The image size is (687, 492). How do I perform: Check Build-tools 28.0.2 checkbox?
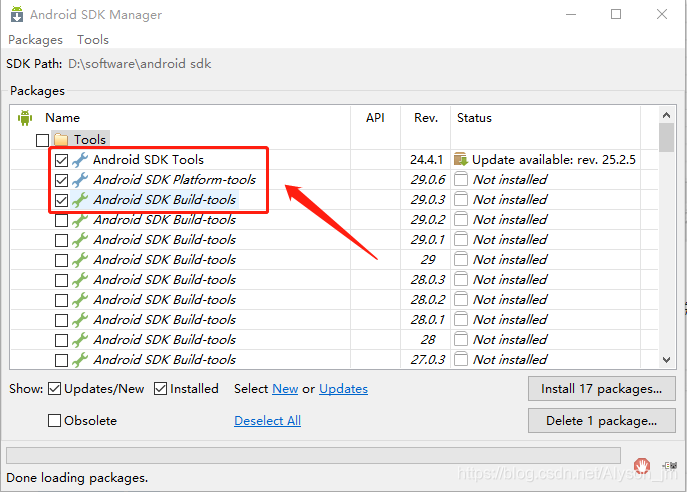(61, 301)
